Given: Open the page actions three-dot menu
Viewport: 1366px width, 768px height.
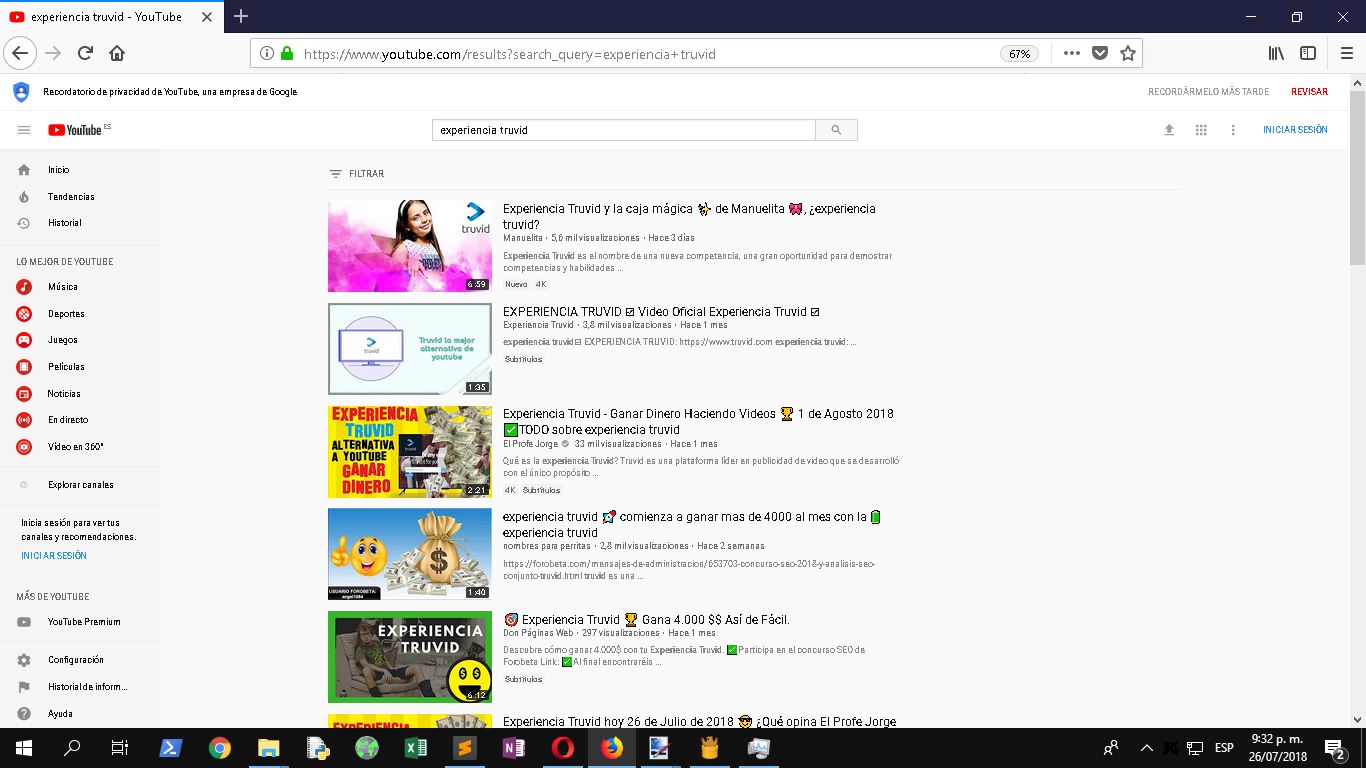Looking at the screenshot, I should pos(1071,54).
